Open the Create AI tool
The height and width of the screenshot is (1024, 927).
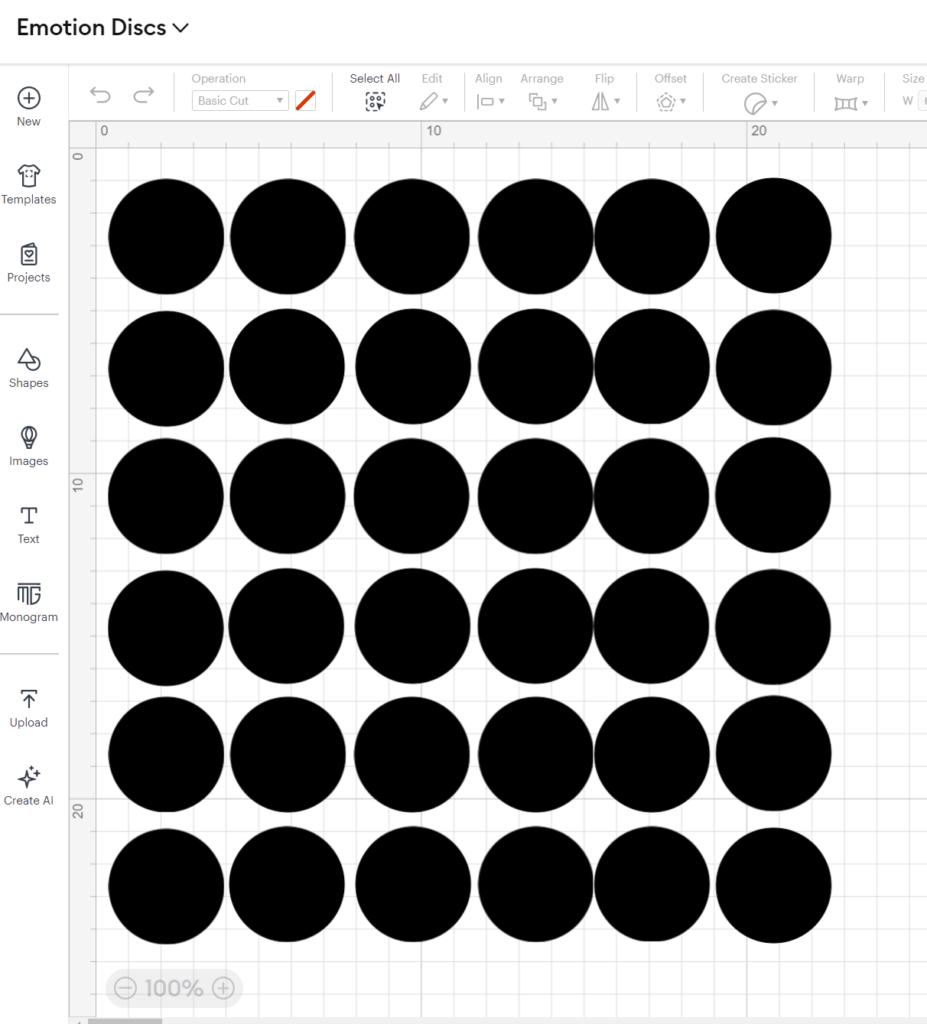pos(29,777)
